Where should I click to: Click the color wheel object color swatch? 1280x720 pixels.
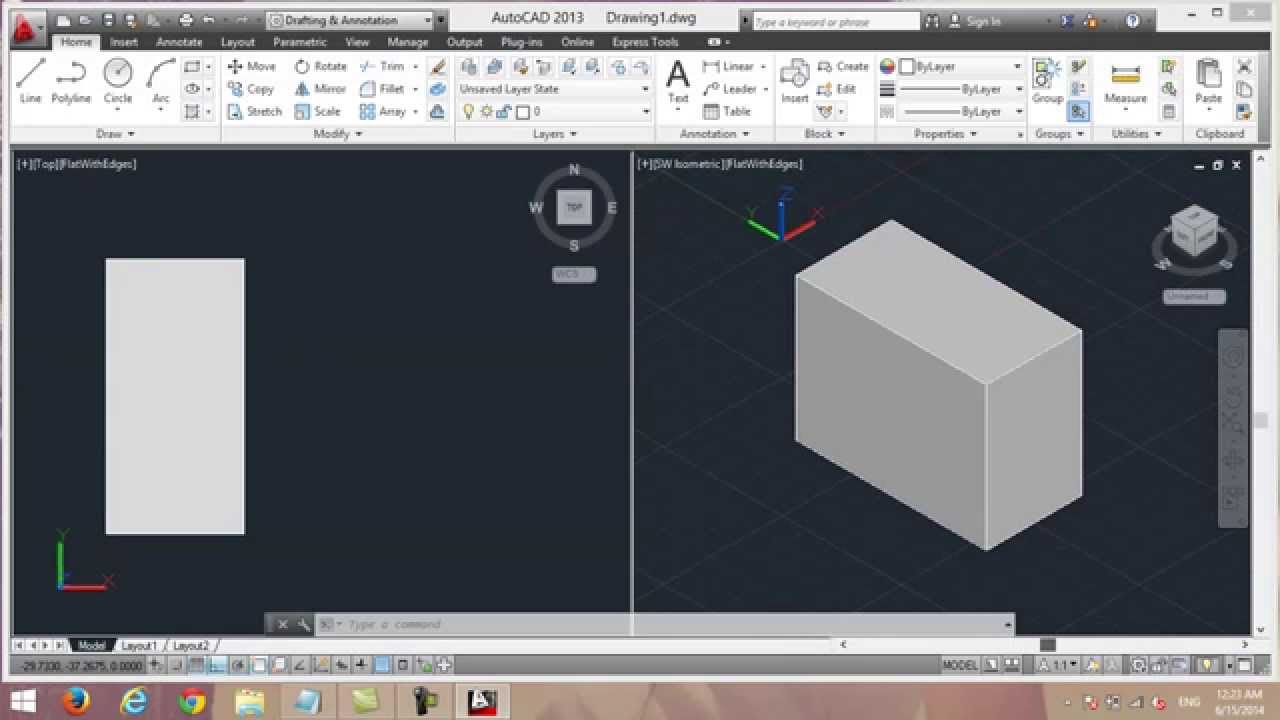[887, 66]
